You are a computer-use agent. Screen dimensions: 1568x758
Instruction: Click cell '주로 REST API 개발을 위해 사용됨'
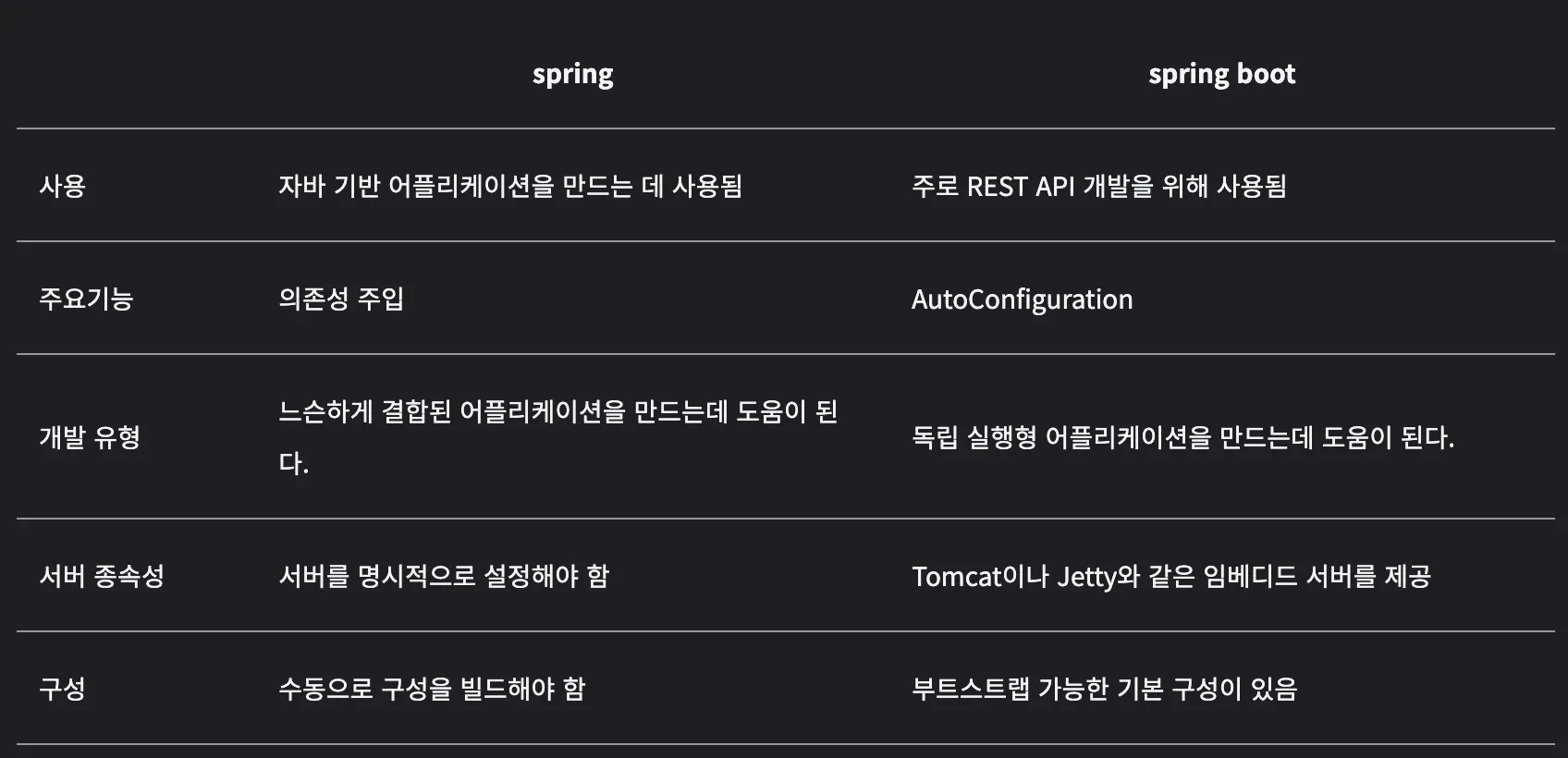[x=1098, y=186]
